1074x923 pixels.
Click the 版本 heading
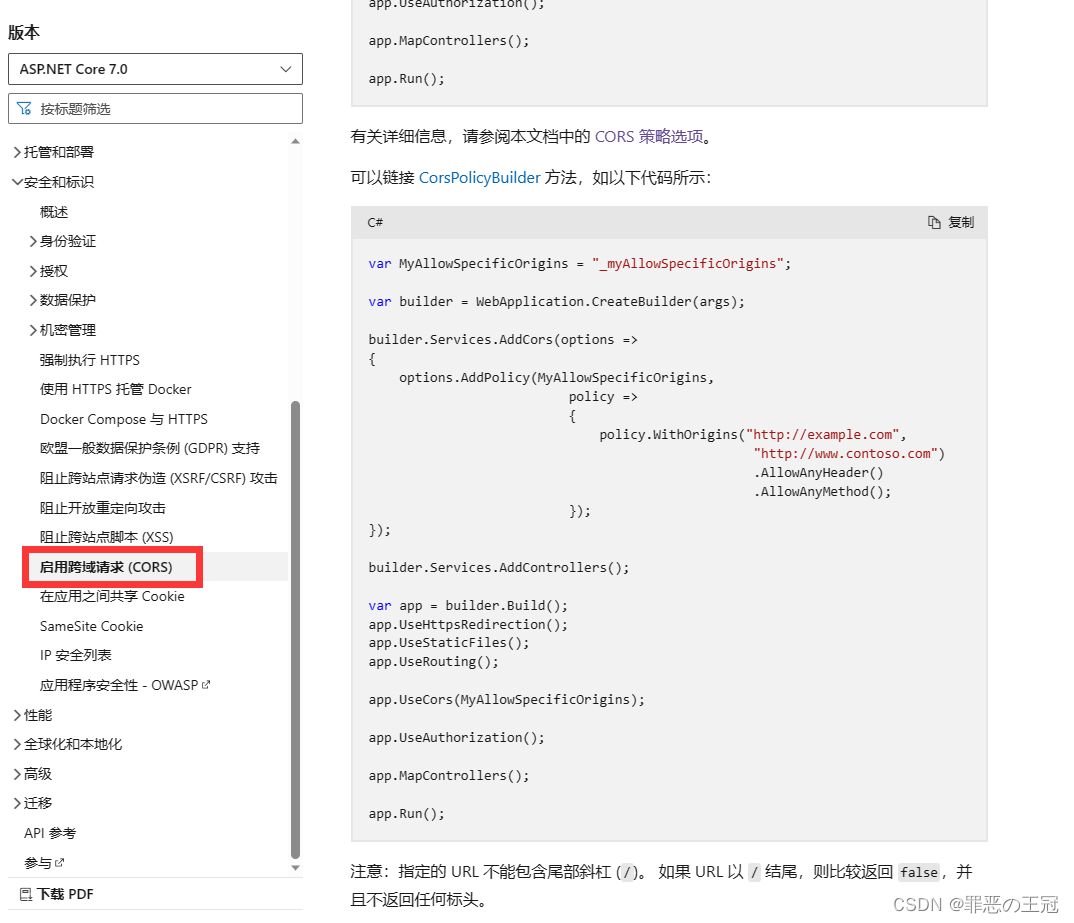pos(24,33)
